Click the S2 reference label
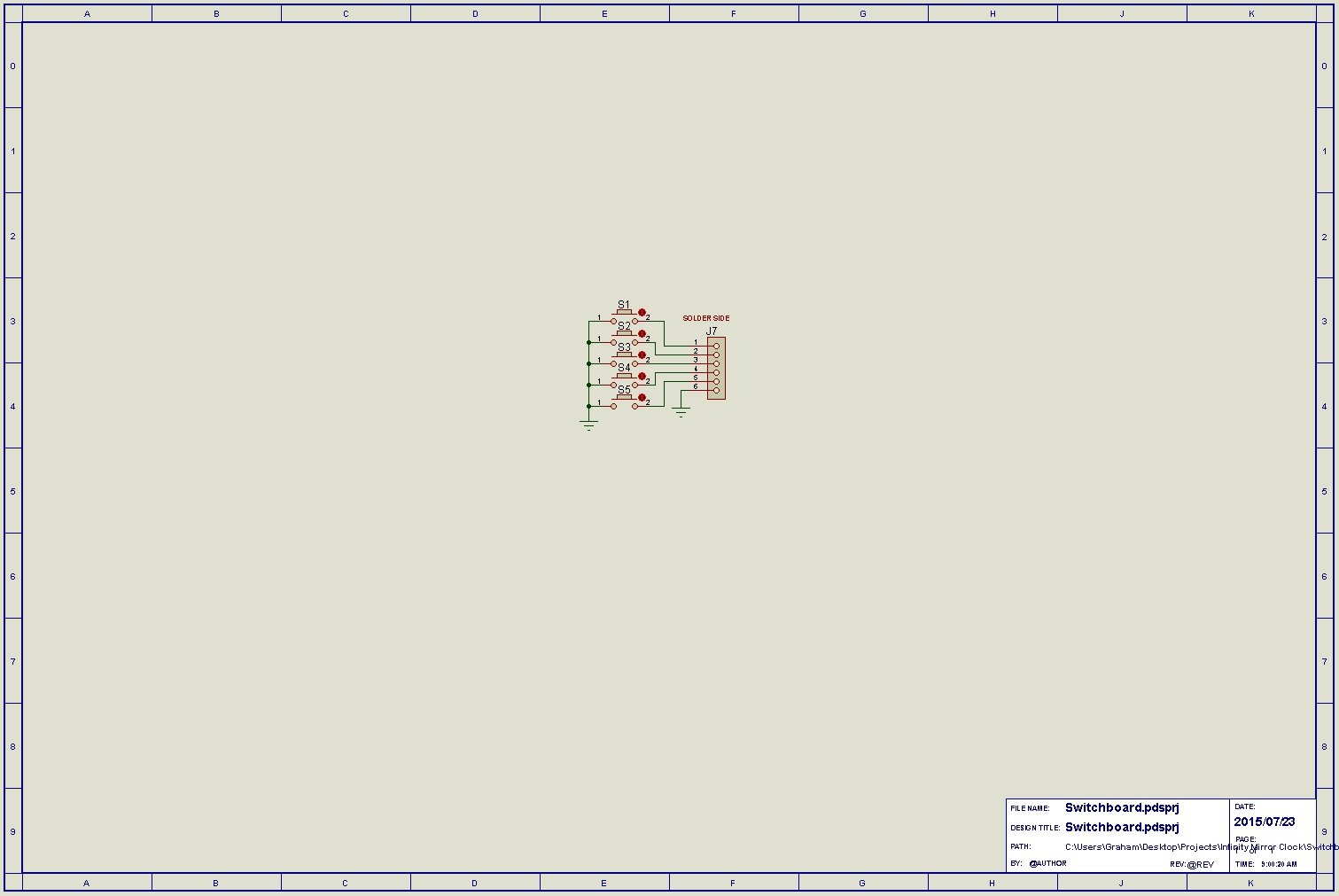Viewport: 1339px width, 896px height. tap(624, 326)
